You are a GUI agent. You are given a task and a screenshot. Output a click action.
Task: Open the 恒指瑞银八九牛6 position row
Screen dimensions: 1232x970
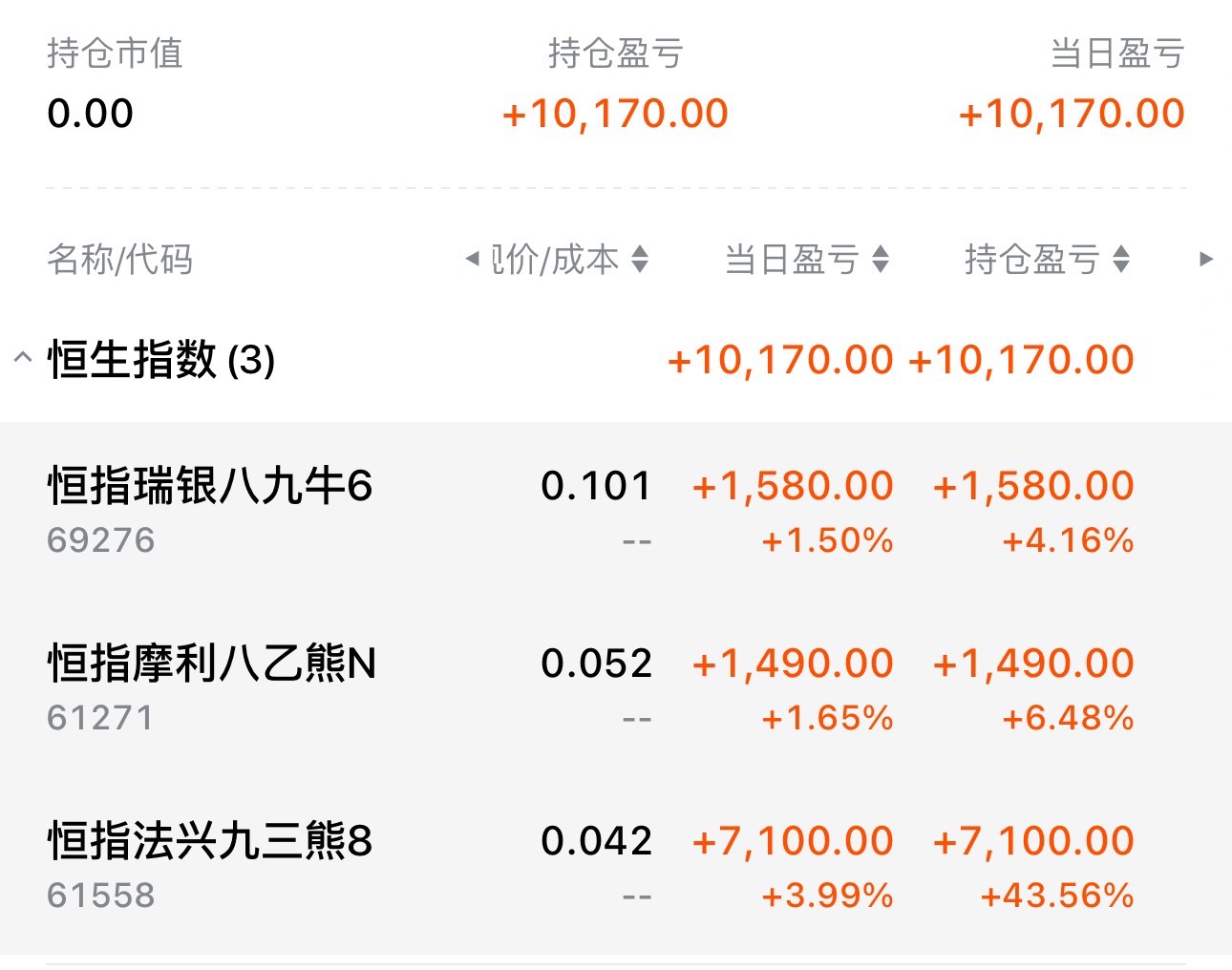tap(210, 487)
